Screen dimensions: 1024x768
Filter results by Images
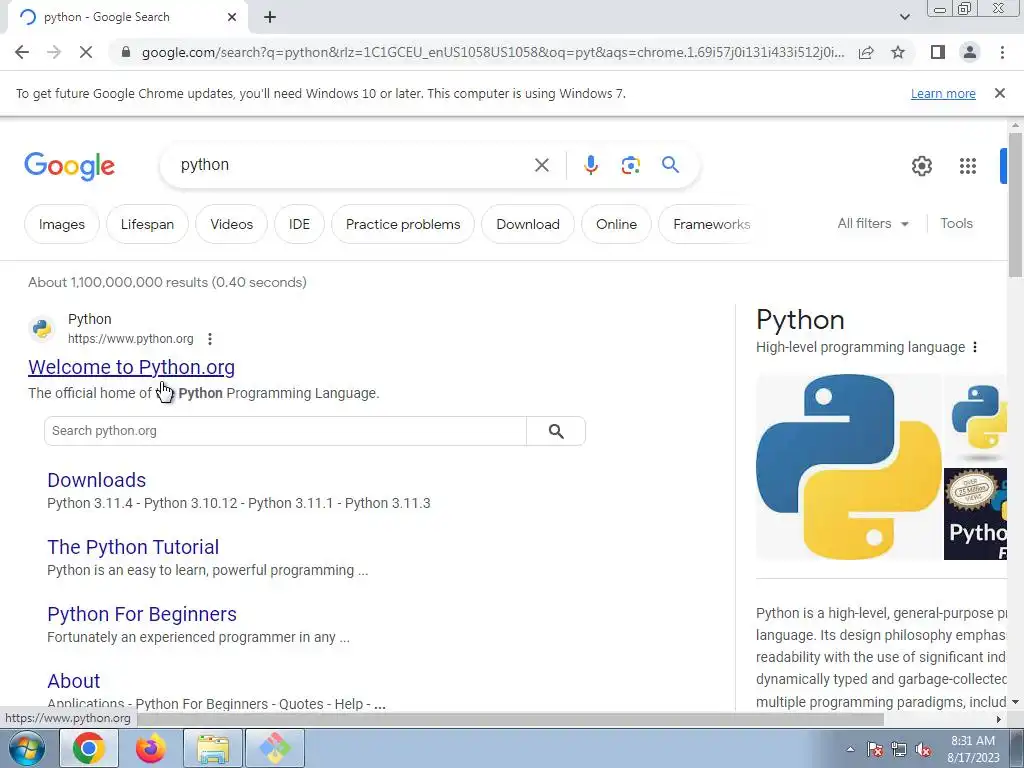pyautogui.click(x=61, y=224)
